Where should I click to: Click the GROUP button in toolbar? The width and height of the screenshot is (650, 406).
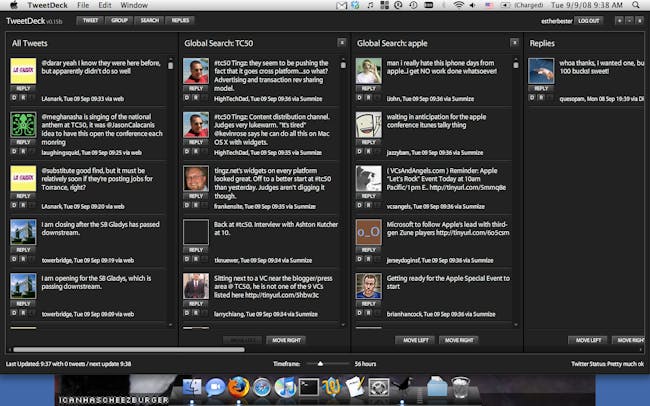[x=119, y=20]
